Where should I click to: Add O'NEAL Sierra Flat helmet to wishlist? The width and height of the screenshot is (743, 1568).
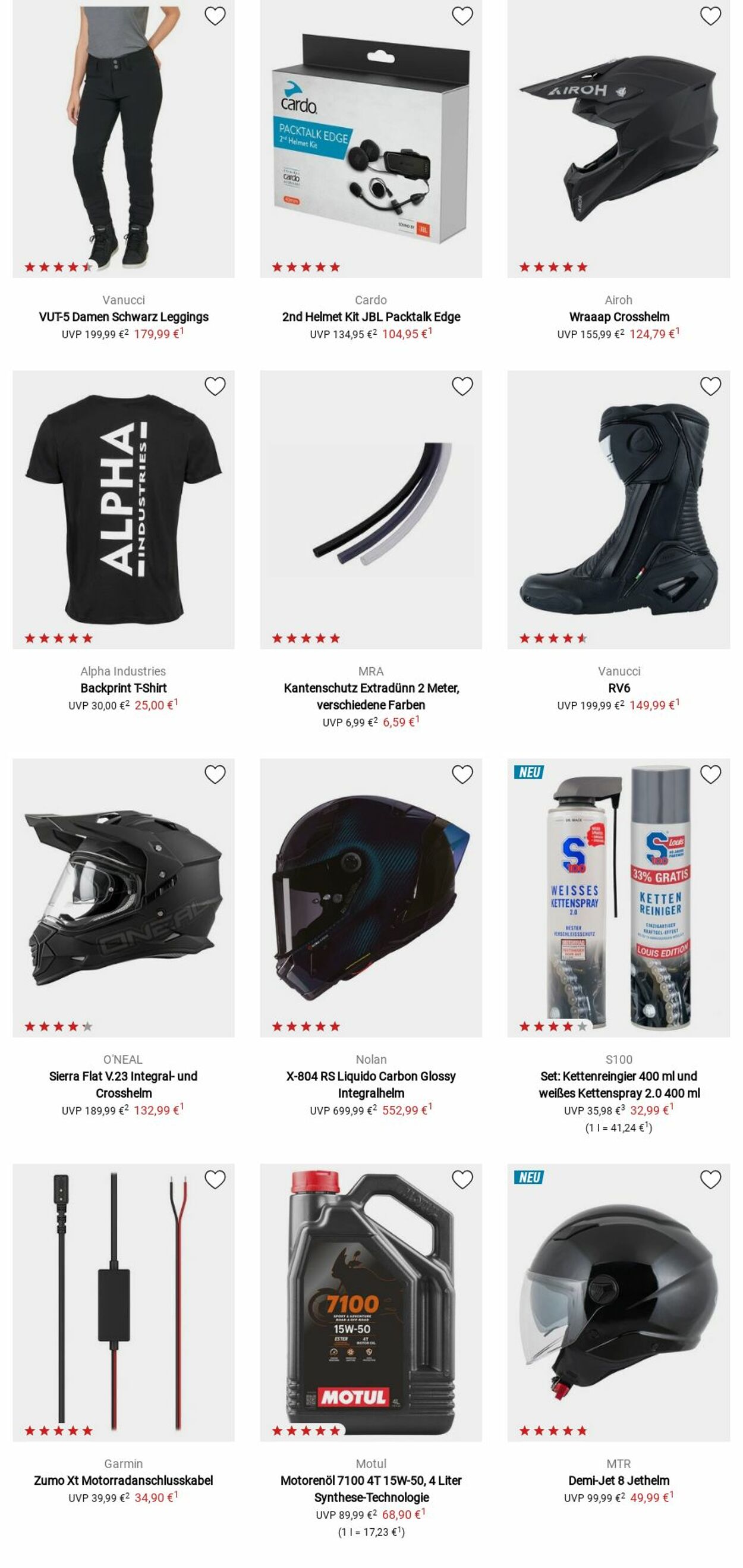215,774
